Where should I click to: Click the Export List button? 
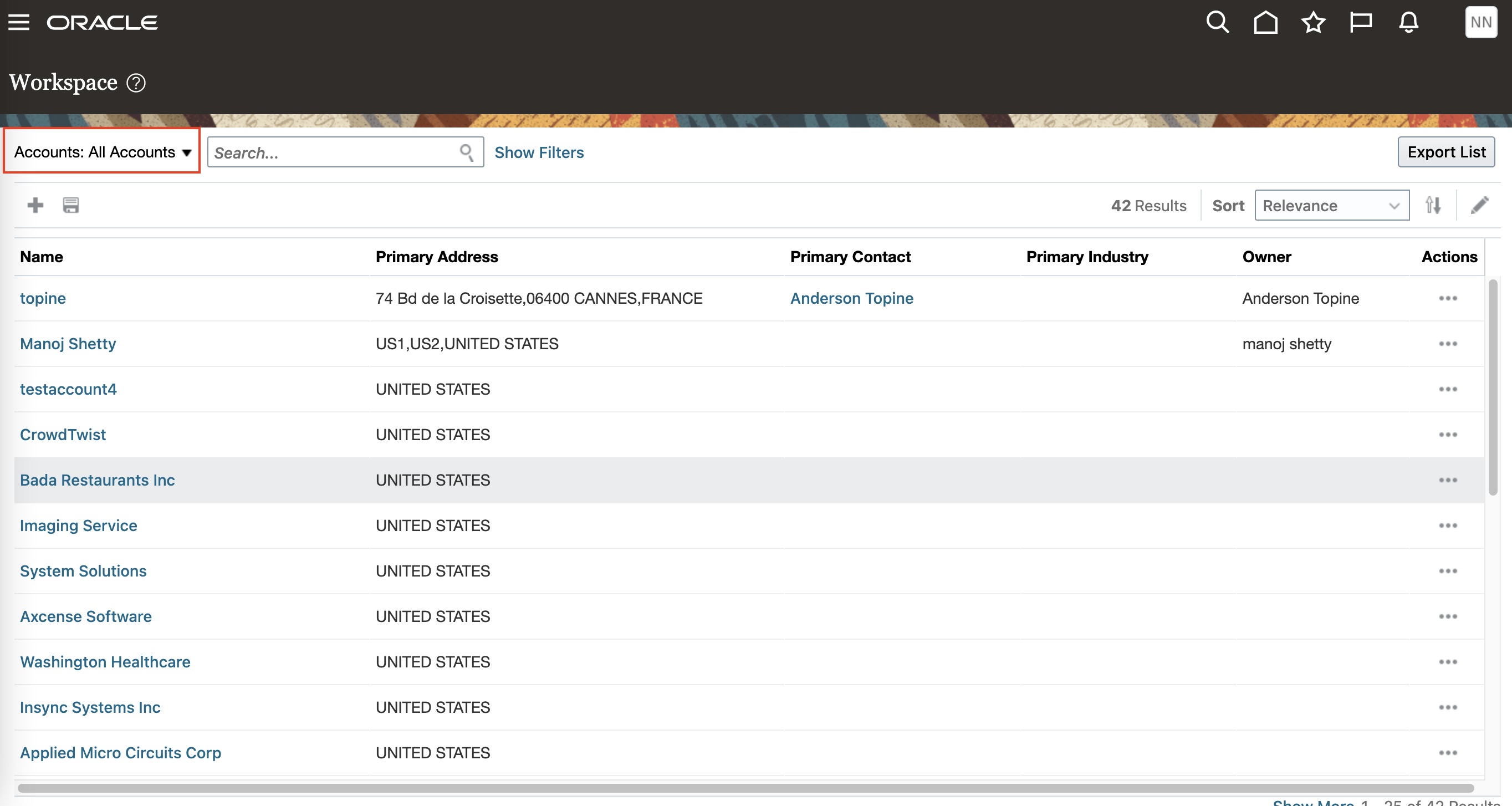pos(1445,151)
